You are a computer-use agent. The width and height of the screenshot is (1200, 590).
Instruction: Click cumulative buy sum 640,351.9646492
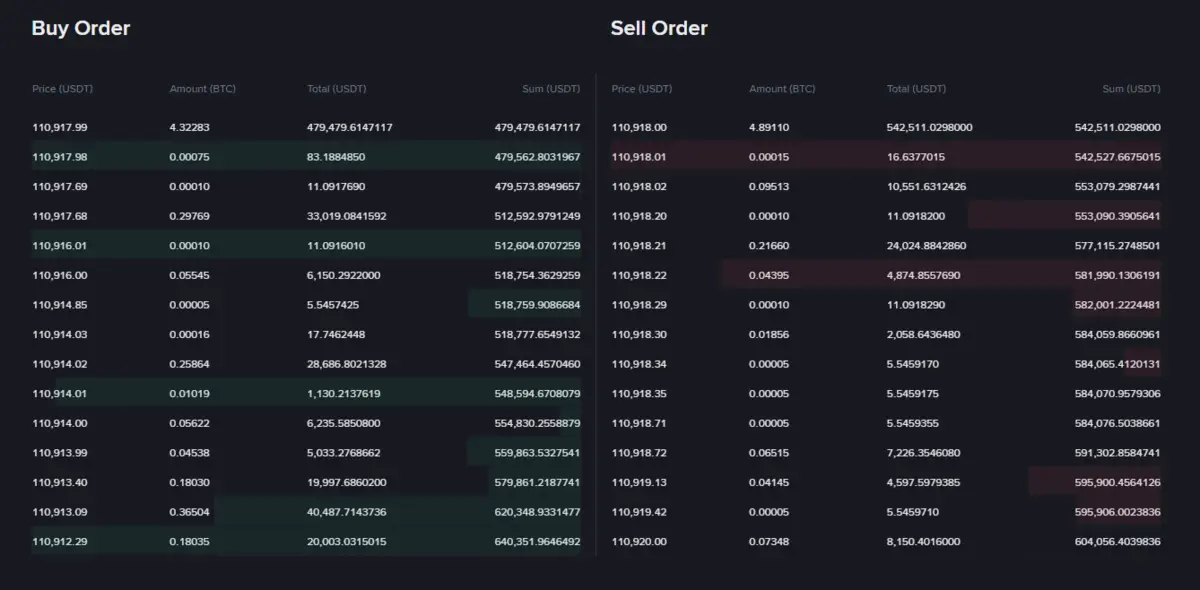(x=537, y=542)
